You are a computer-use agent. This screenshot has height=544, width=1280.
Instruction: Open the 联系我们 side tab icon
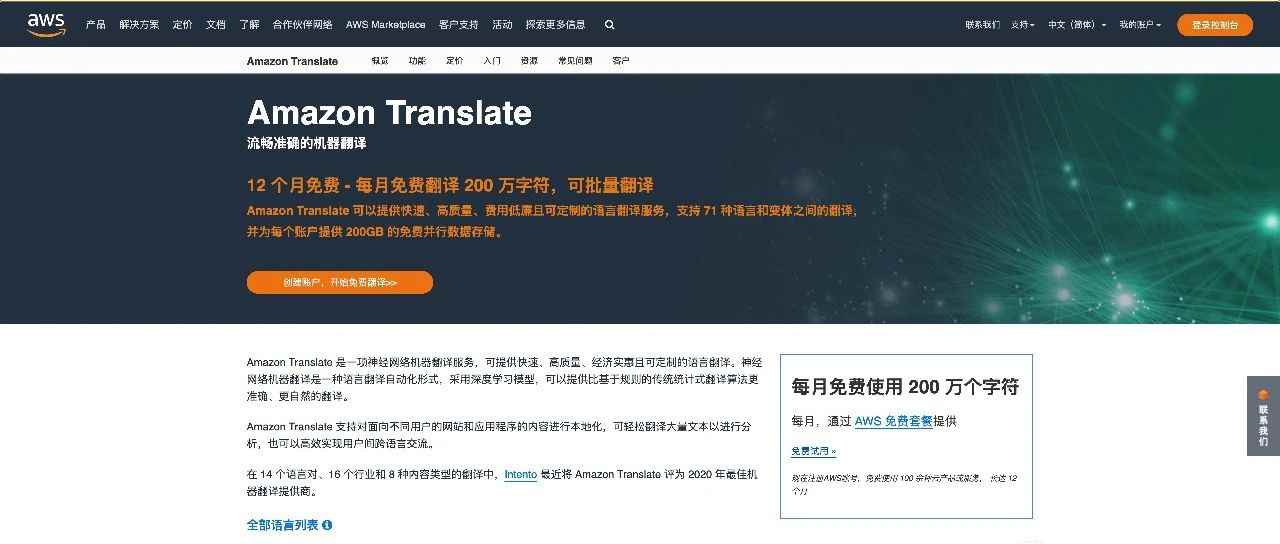pyautogui.click(x=1263, y=394)
